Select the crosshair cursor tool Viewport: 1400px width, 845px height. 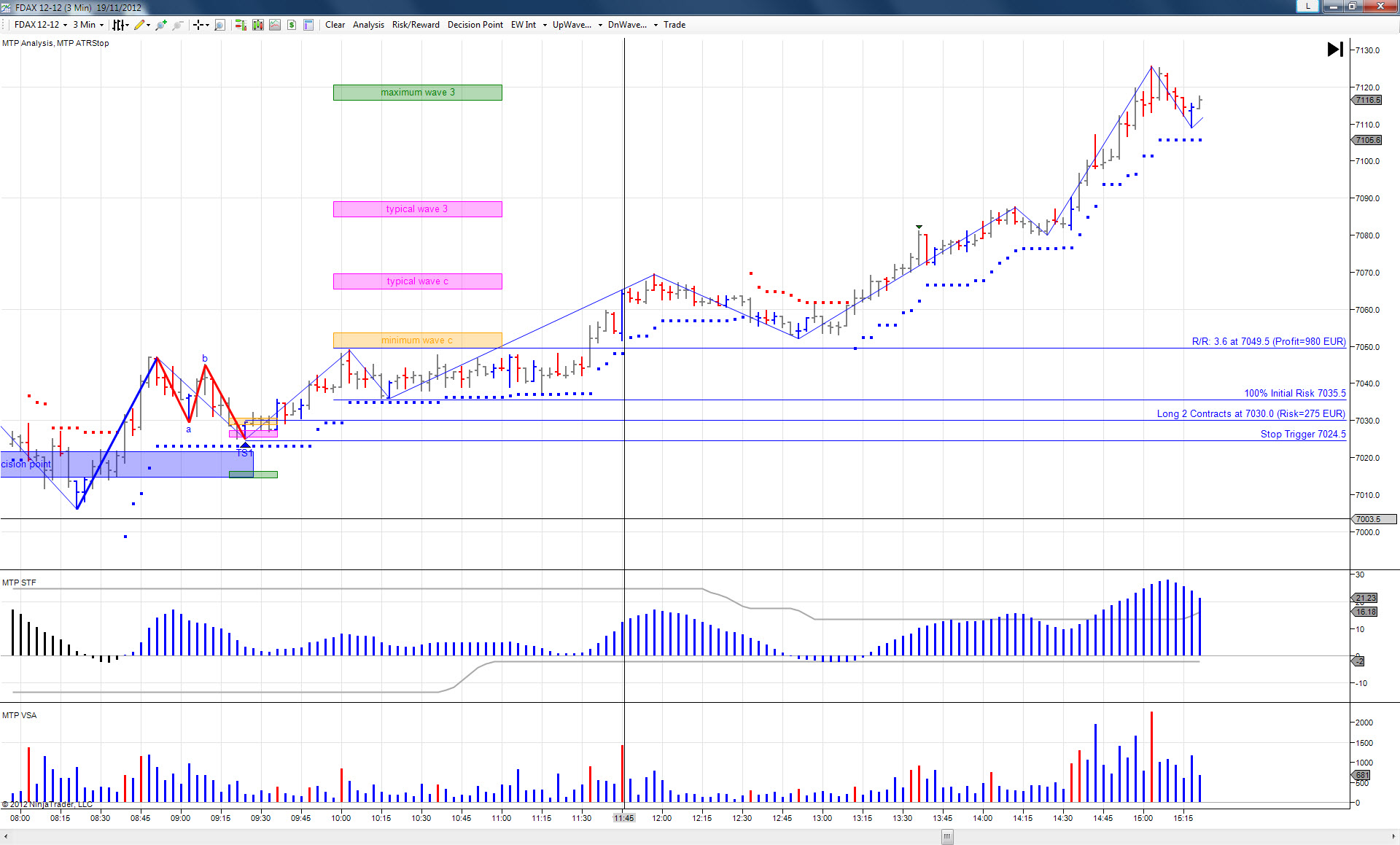(198, 25)
